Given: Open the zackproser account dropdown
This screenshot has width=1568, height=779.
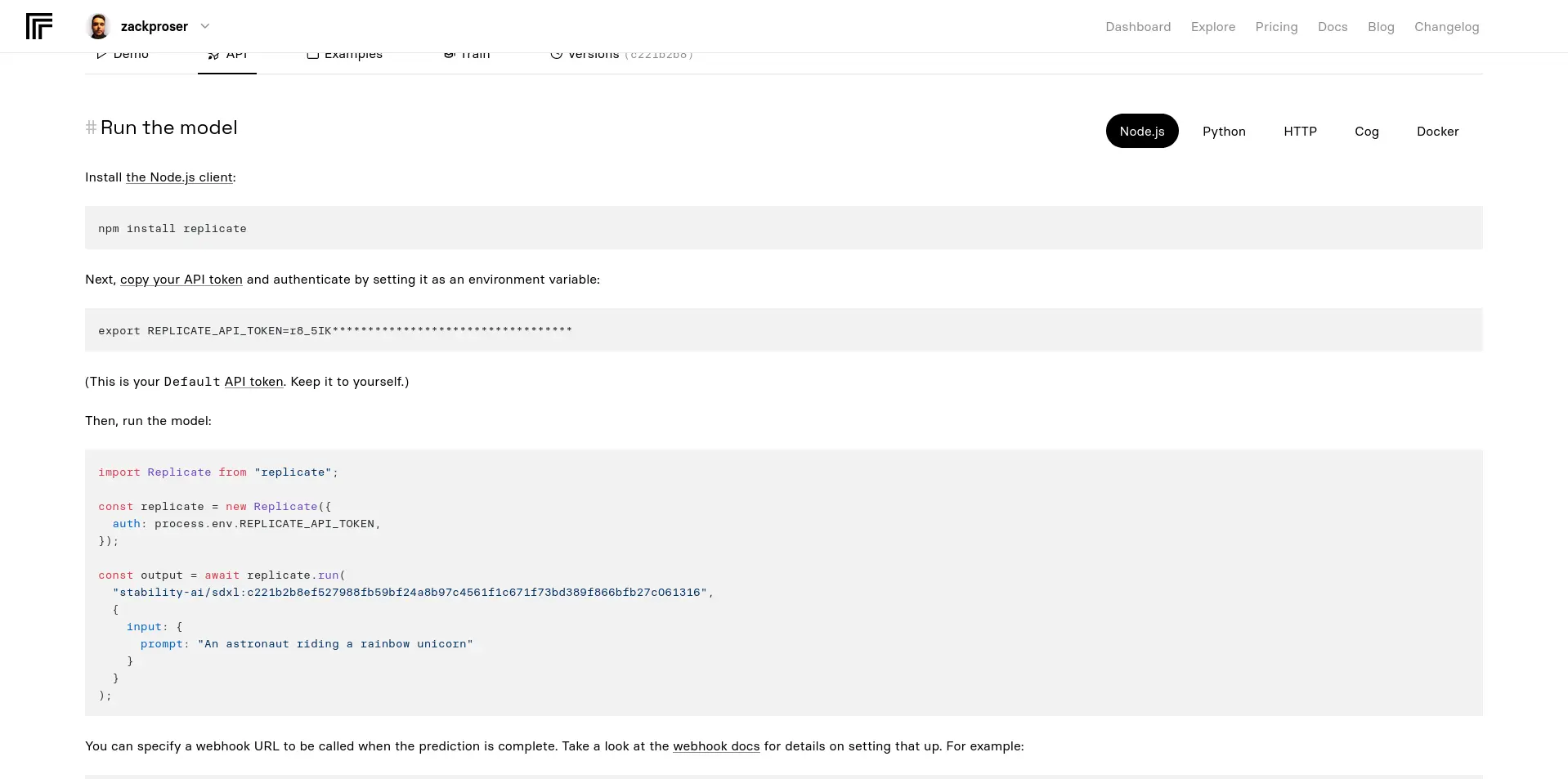Looking at the screenshot, I should 206,26.
